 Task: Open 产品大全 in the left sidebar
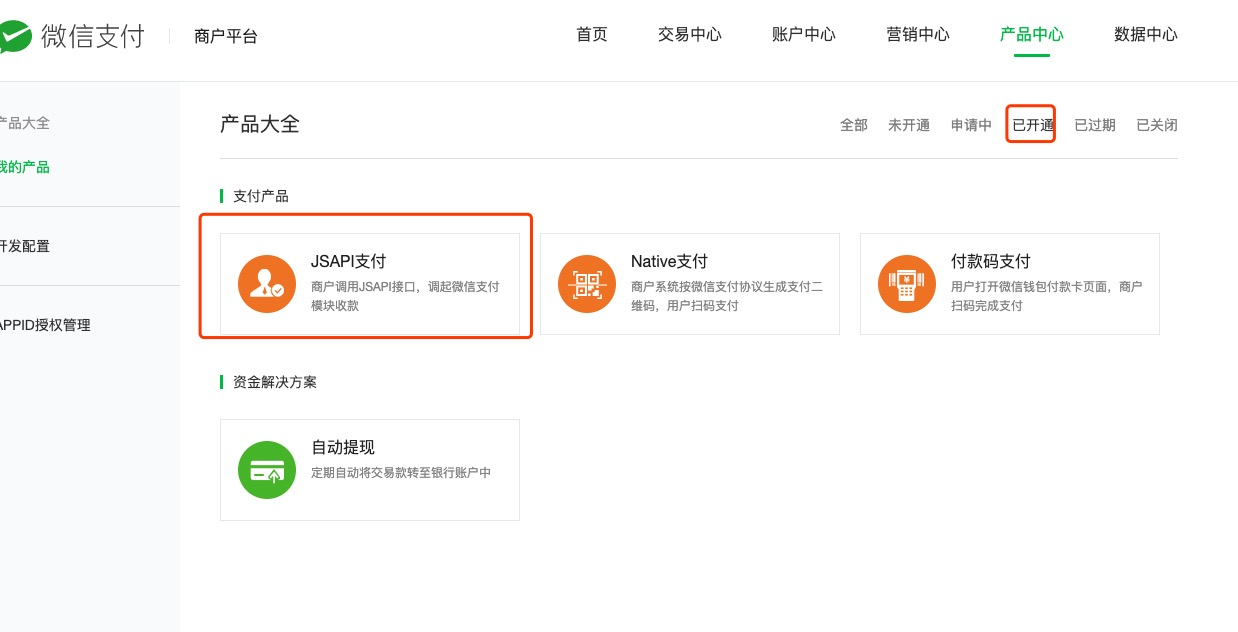point(24,123)
